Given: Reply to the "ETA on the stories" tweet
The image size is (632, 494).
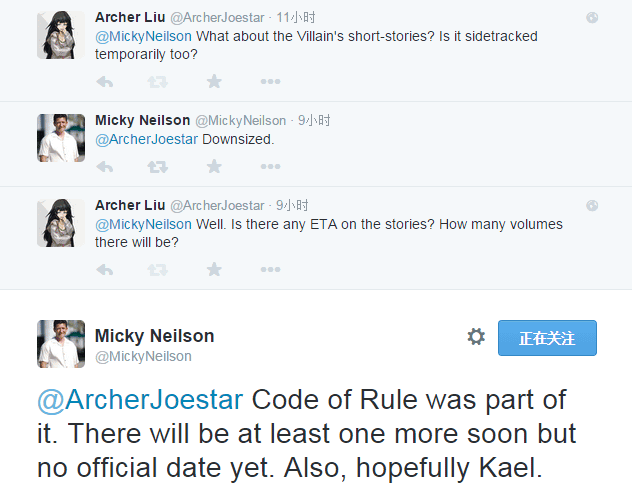Looking at the screenshot, I should coord(105,269).
